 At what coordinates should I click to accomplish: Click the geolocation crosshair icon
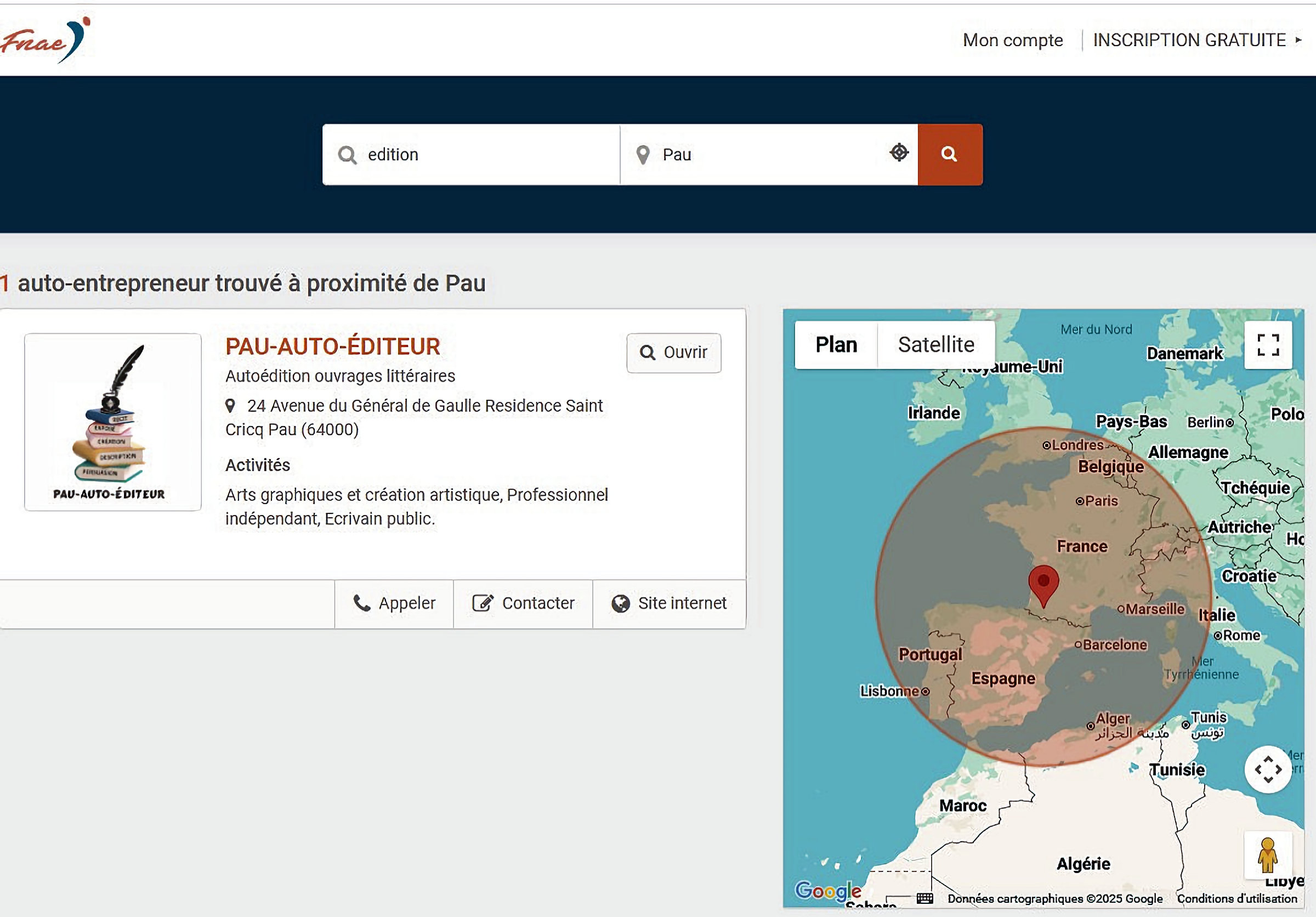(899, 152)
